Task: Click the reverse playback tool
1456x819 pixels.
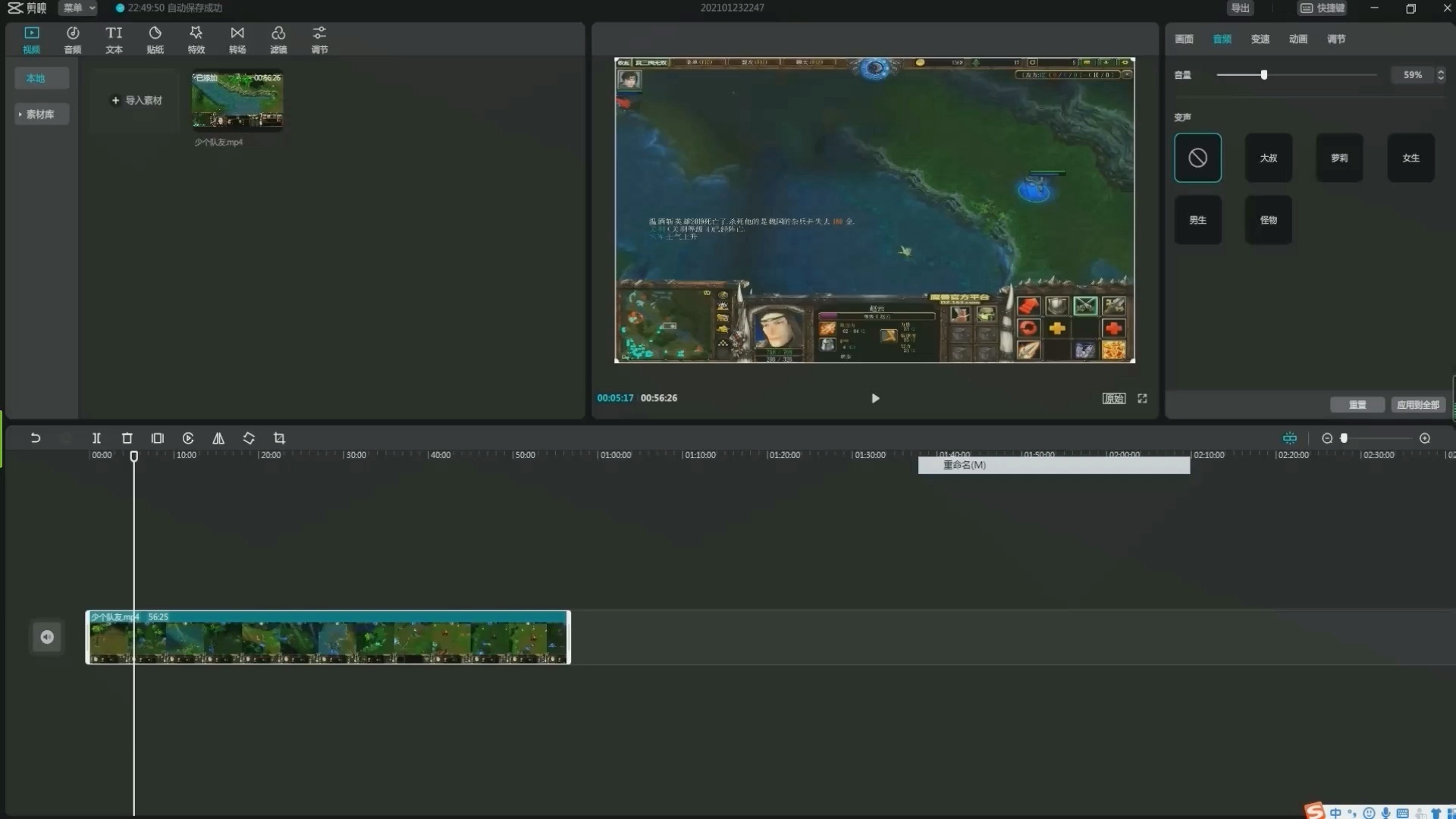Action: [188, 438]
